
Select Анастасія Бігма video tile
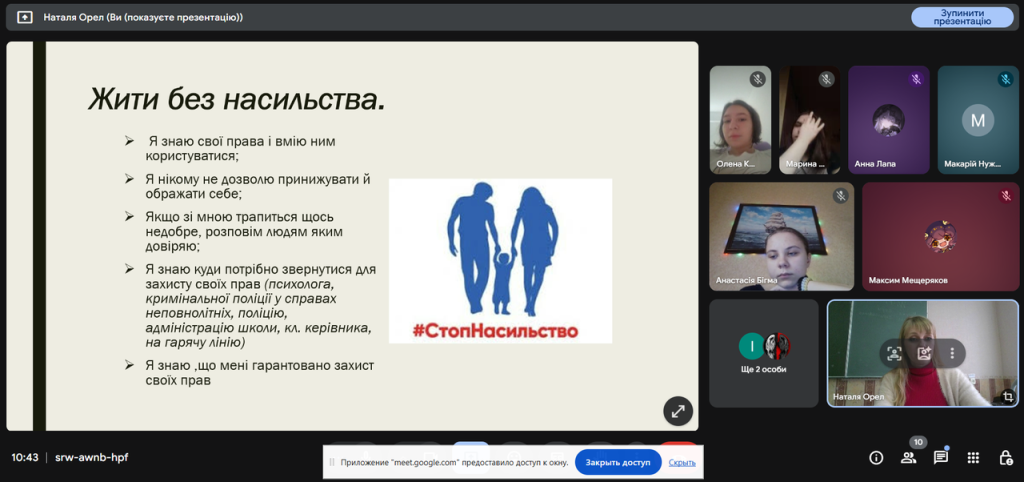(782, 237)
